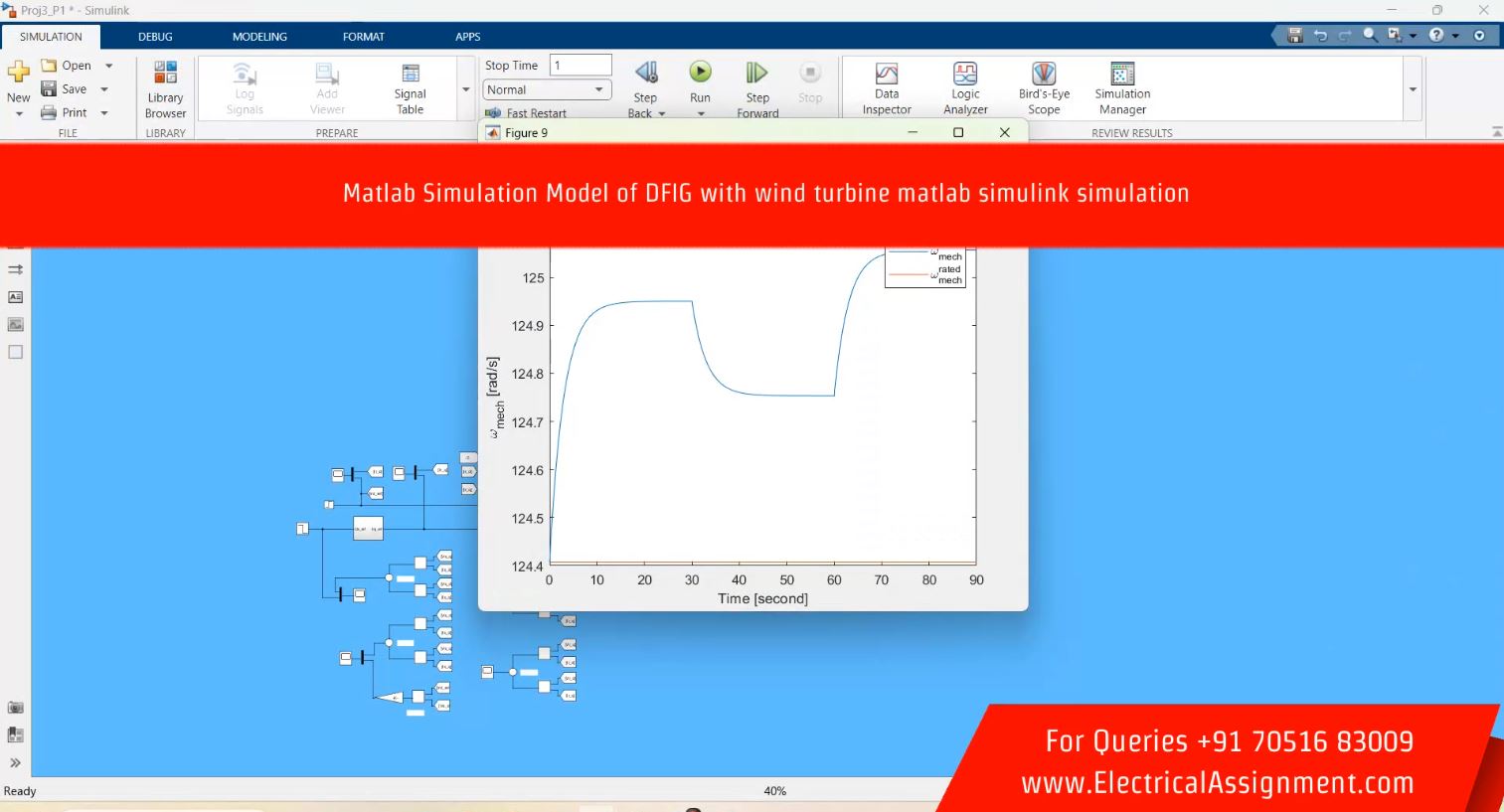
Task: Click the Favorite Commands icon
Action: pos(1394,35)
